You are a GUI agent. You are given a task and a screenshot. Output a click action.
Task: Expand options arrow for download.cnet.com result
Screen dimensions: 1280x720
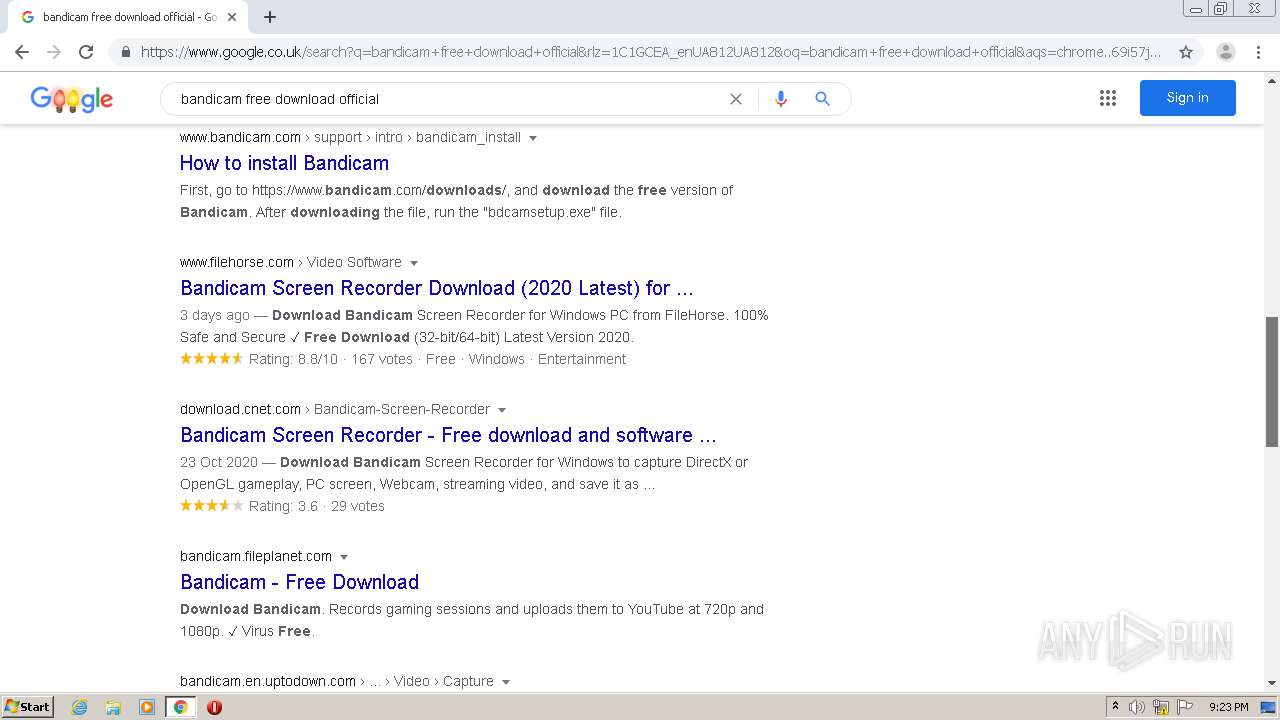pyautogui.click(x=502, y=410)
